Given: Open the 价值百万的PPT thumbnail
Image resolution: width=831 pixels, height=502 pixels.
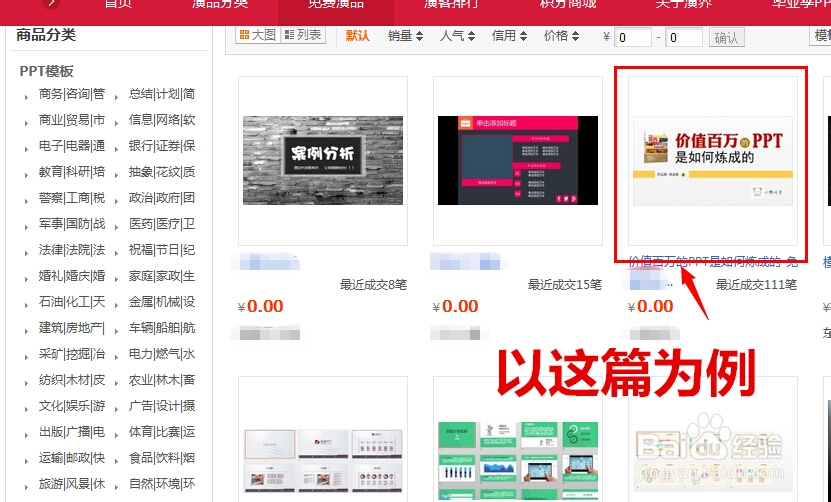Looking at the screenshot, I should (713, 161).
